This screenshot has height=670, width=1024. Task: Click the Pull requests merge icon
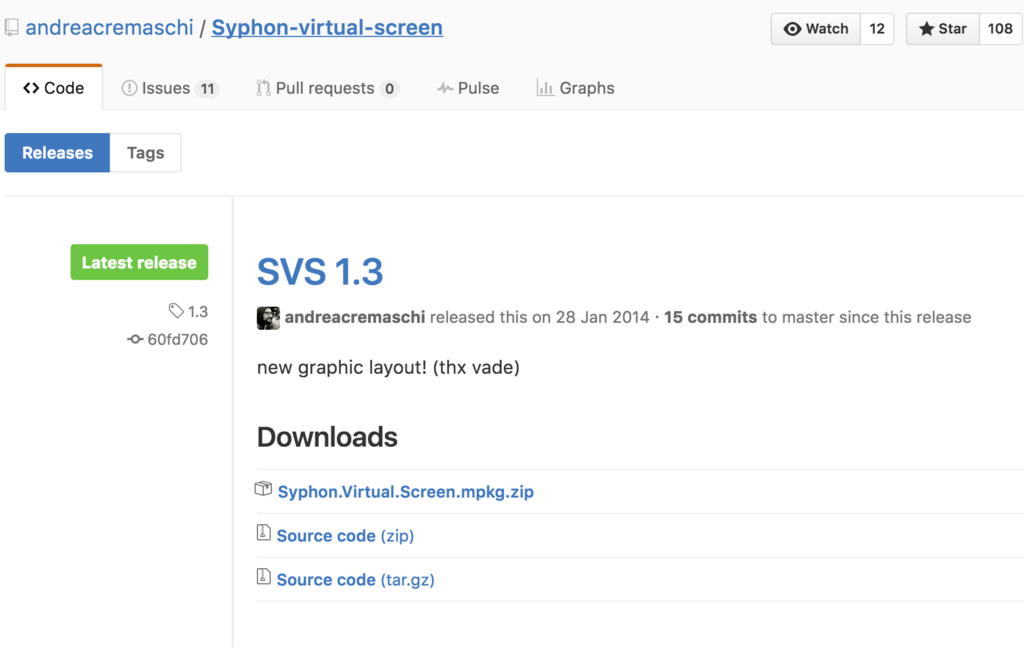[263, 88]
